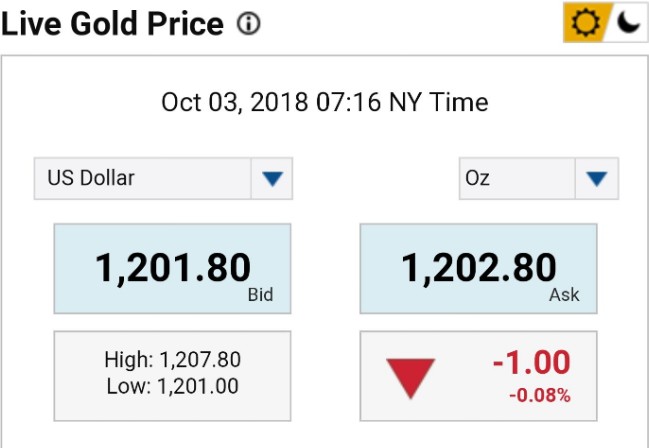Select the 1,202.80 ask price
Viewport: 649px width, 448px height.
pyautogui.click(x=478, y=268)
